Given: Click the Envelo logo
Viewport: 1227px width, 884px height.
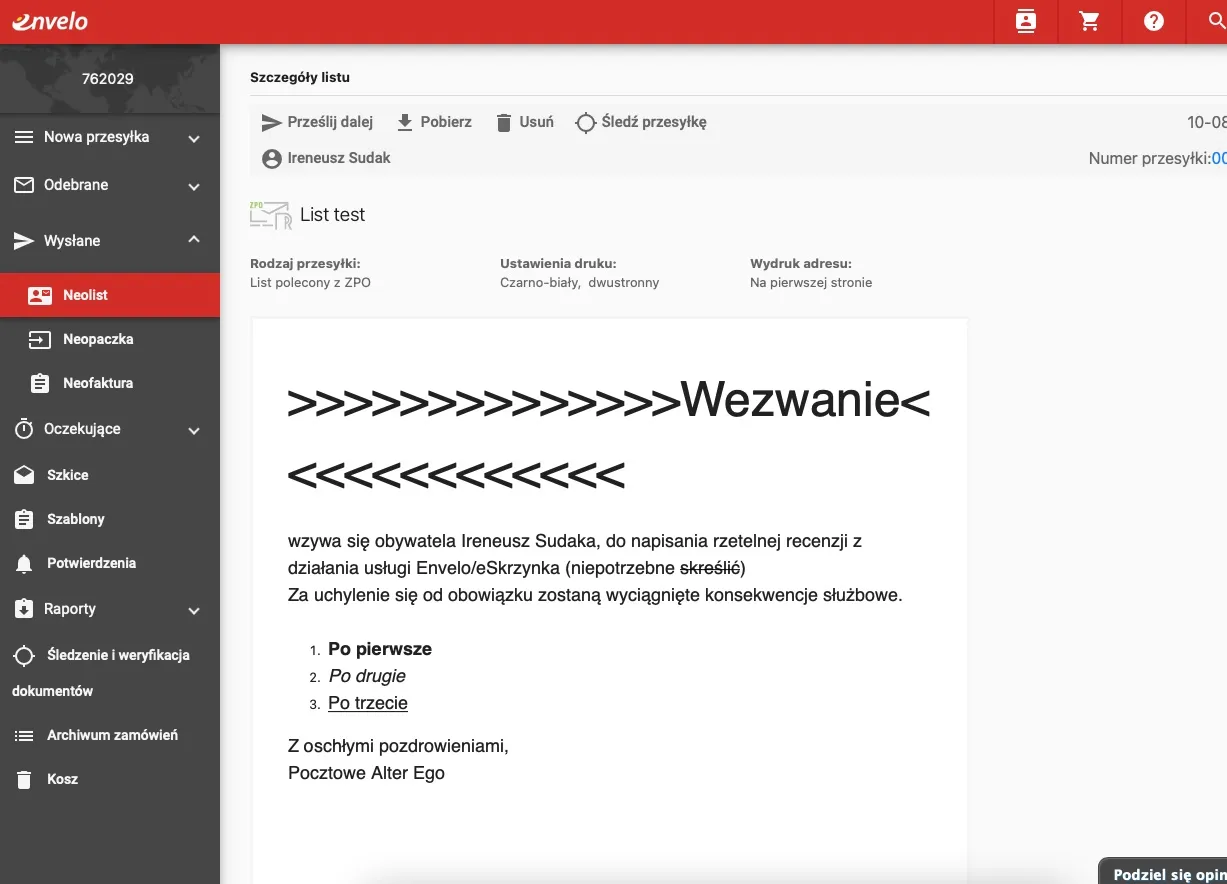Looking at the screenshot, I should (x=50, y=20).
